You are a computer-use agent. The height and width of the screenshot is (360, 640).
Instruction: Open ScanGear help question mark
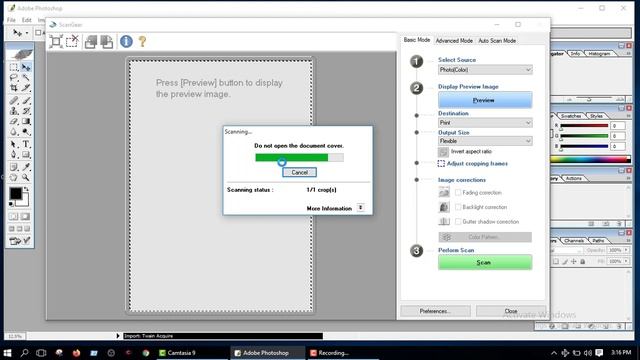pyautogui.click(x=142, y=41)
